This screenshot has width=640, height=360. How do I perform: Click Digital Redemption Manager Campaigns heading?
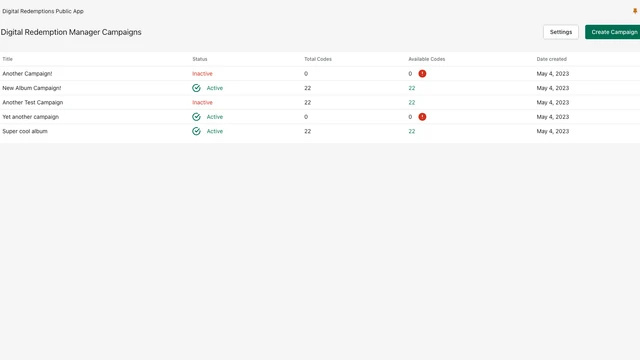click(x=71, y=32)
